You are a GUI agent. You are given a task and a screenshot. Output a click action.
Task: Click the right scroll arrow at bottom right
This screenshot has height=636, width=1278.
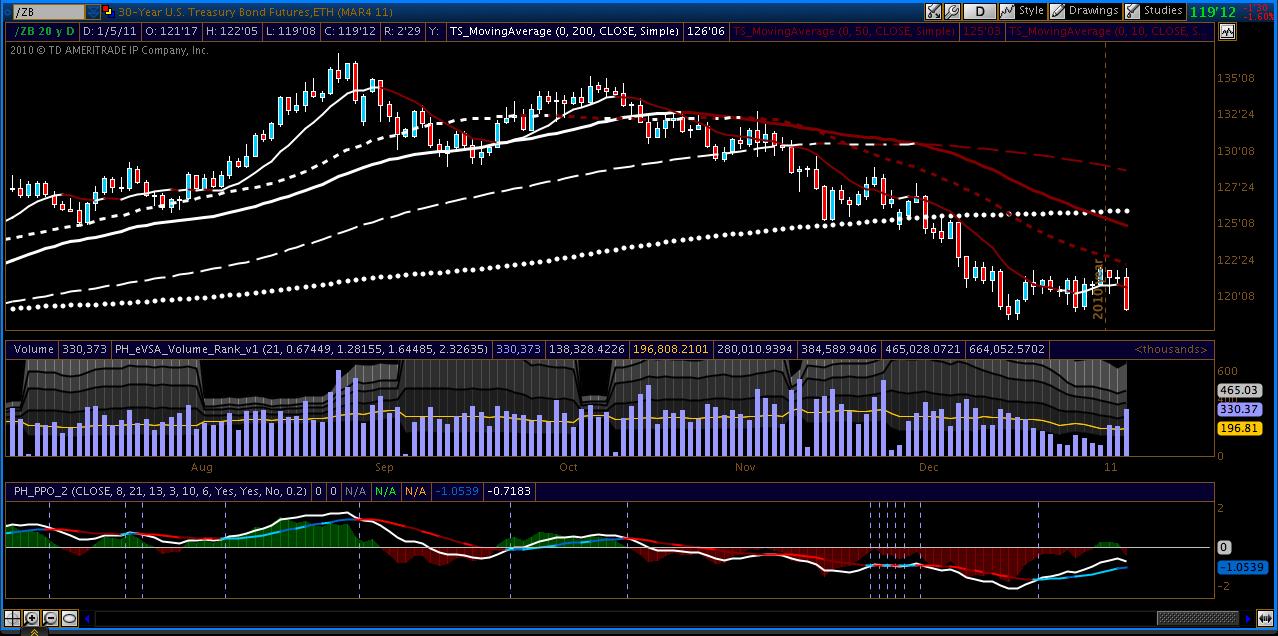[1246, 618]
